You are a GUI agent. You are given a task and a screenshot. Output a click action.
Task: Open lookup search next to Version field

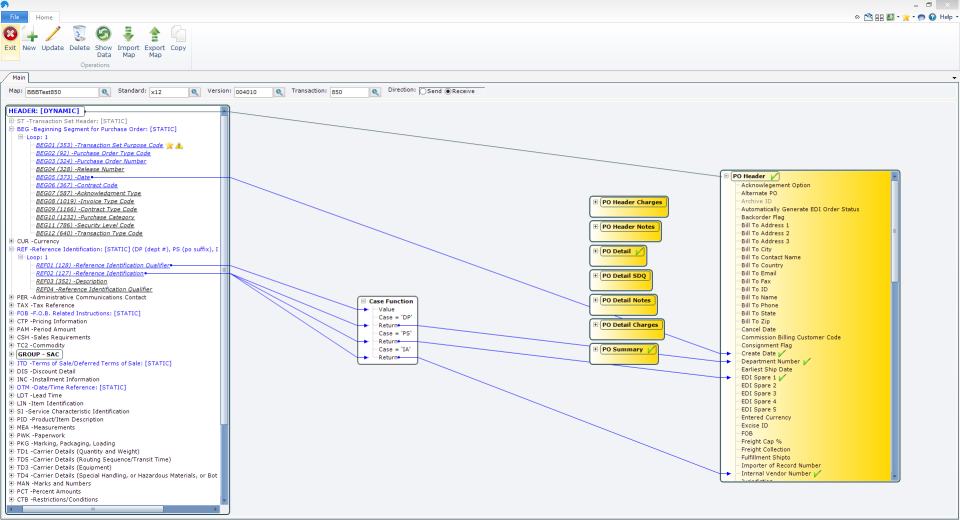click(x=279, y=92)
